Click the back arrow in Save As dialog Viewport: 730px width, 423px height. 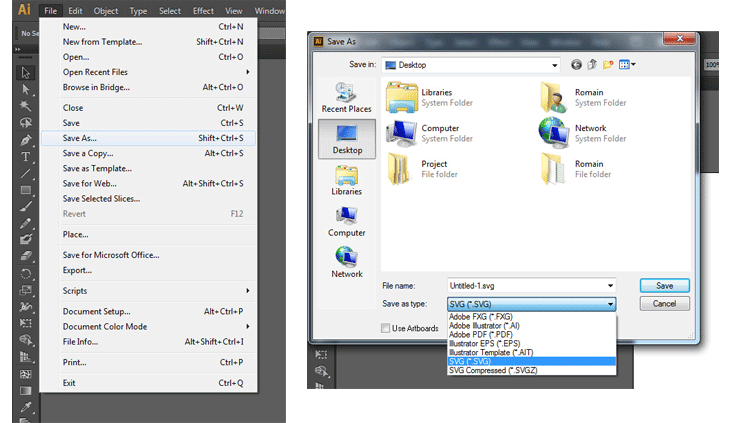(576, 65)
